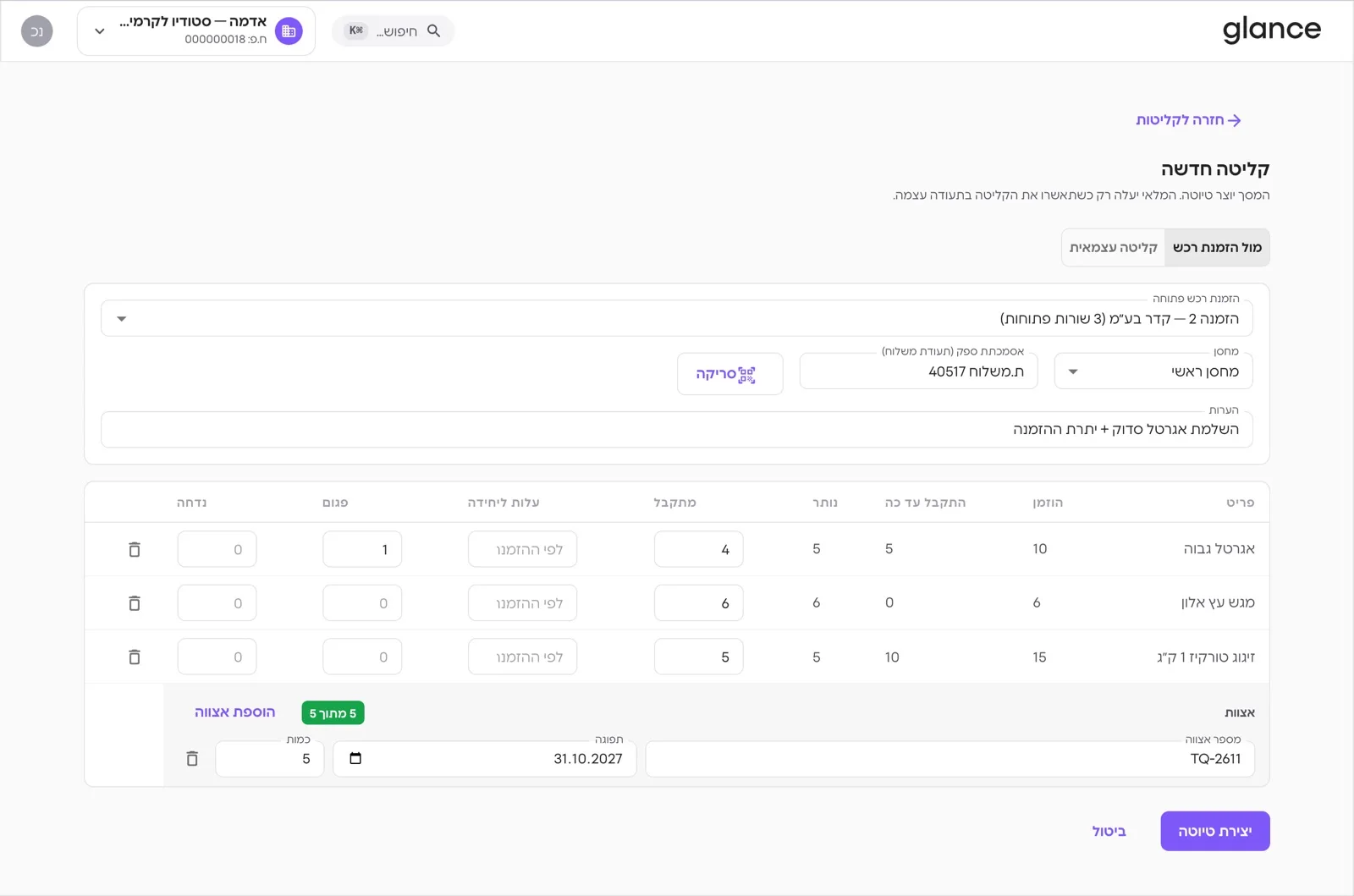The image size is (1354, 896).
Task: Click the 5 מתוך 5 green badge
Action: pos(333,713)
